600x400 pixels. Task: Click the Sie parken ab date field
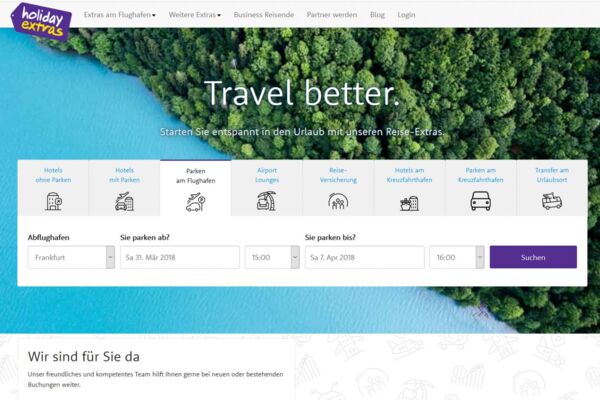[x=180, y=257]
